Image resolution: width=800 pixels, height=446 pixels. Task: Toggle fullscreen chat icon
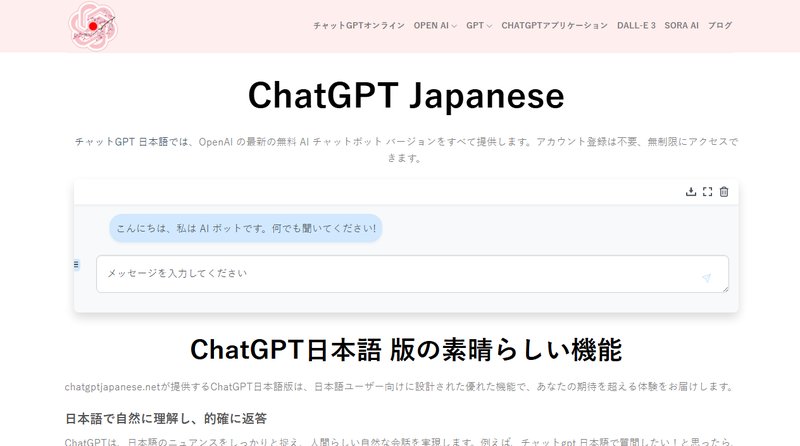pos(707,192)
